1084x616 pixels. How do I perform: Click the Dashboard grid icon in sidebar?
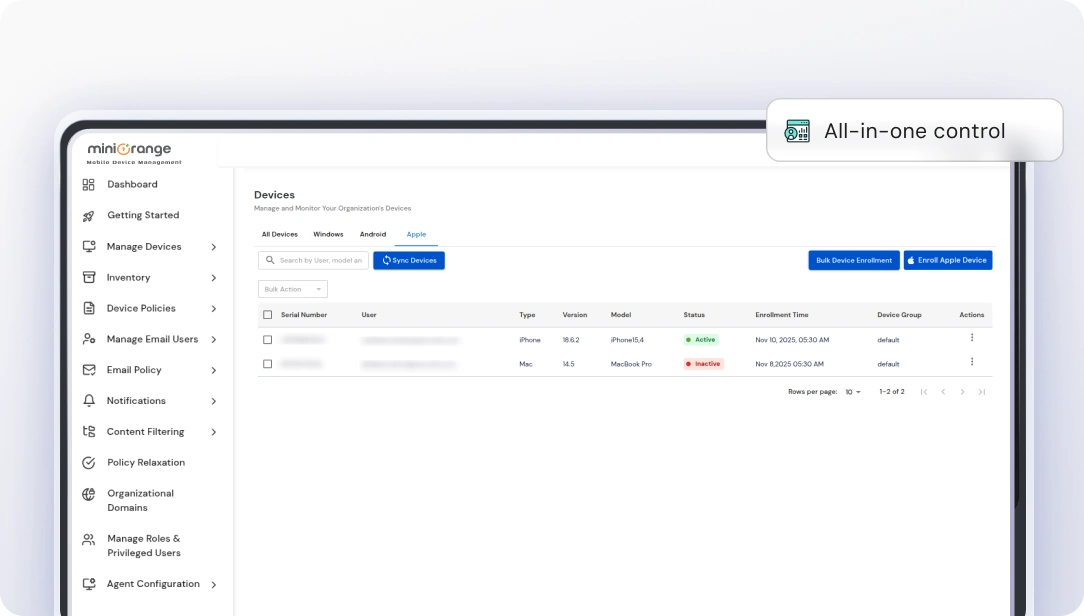88,184
